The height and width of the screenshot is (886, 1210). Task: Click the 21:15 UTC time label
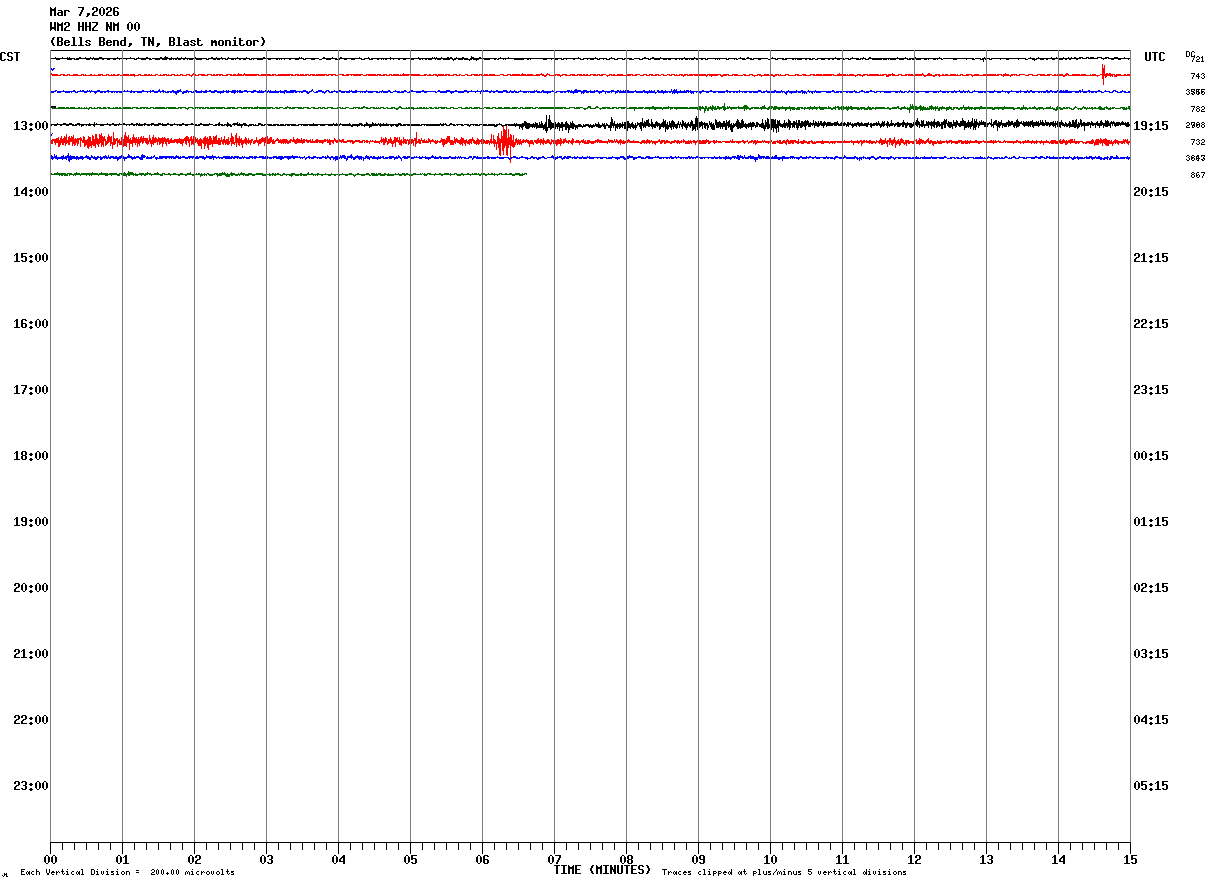point(1151,258)
